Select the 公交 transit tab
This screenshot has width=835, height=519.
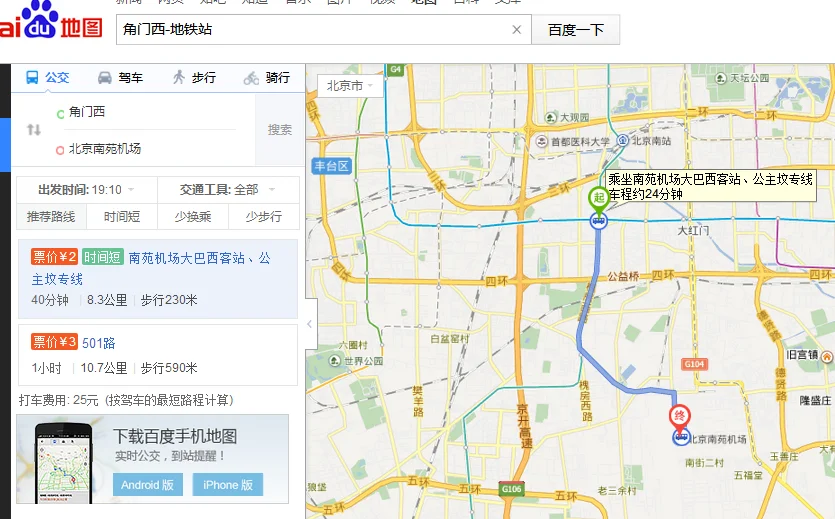(48, 78)
